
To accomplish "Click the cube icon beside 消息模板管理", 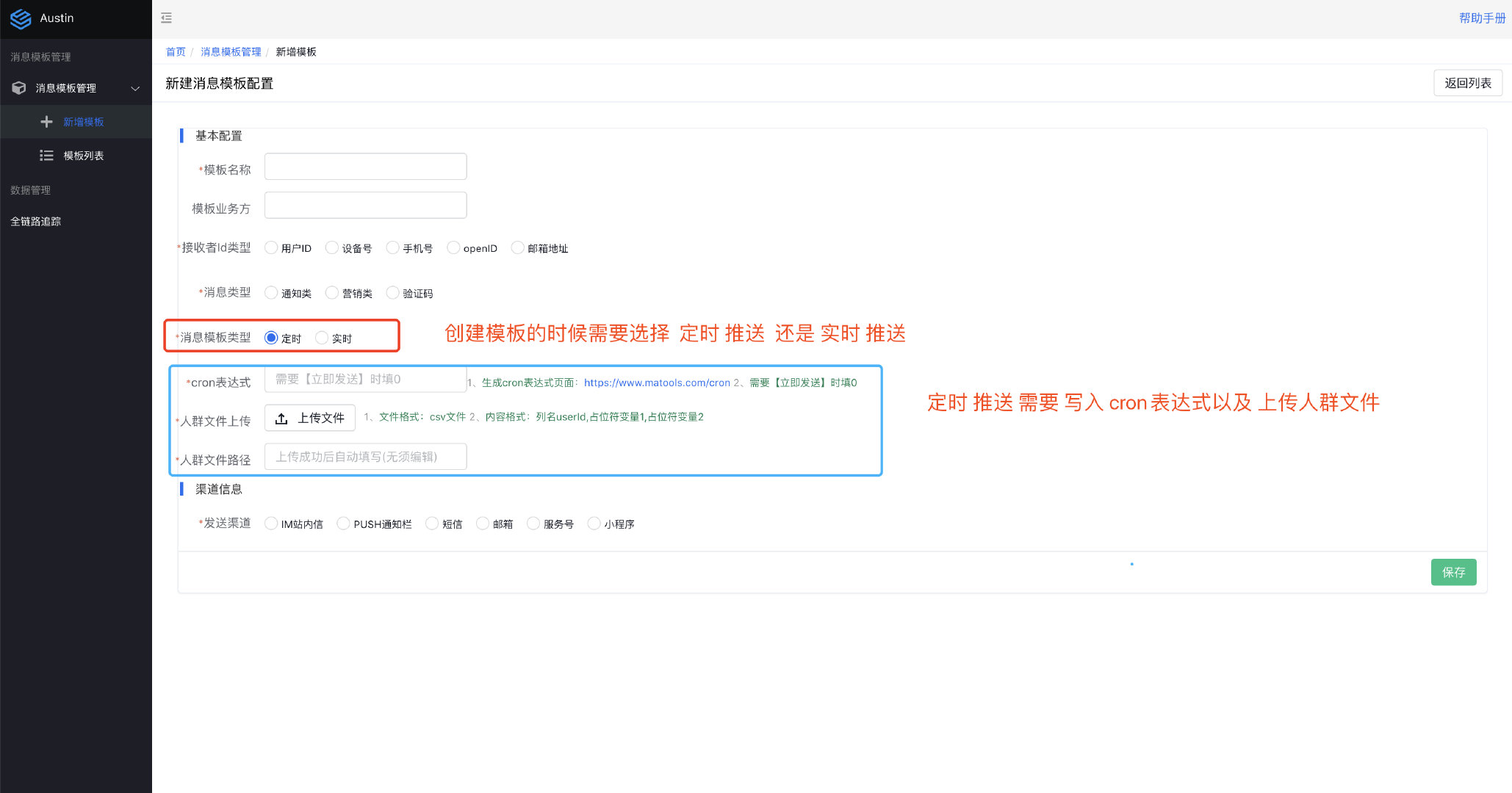I will coord(19,88).
